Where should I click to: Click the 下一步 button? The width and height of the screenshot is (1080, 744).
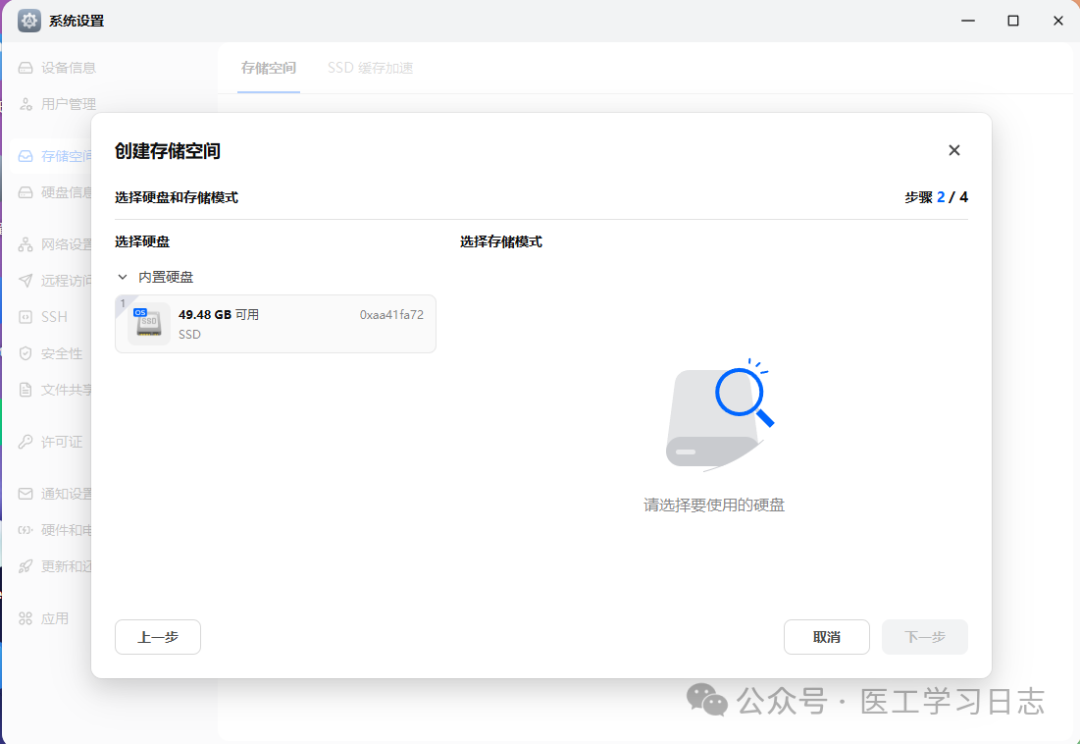[x=924, y=637]
